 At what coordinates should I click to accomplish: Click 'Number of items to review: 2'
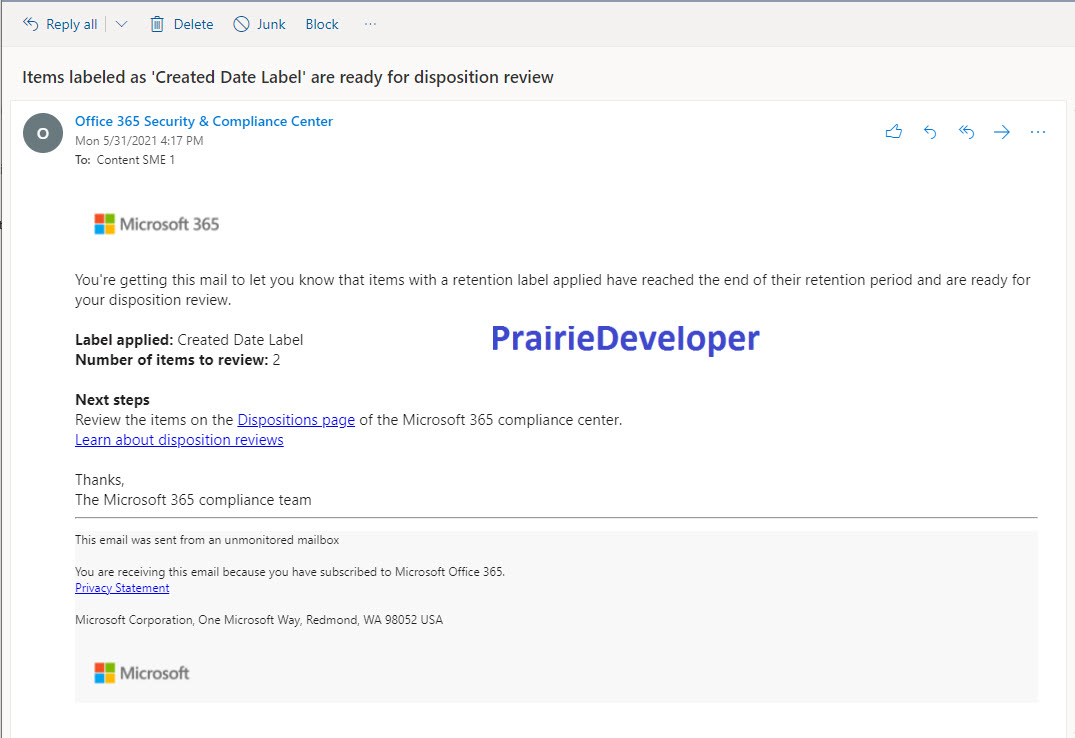pyautogui.click(x=178, y=359)
